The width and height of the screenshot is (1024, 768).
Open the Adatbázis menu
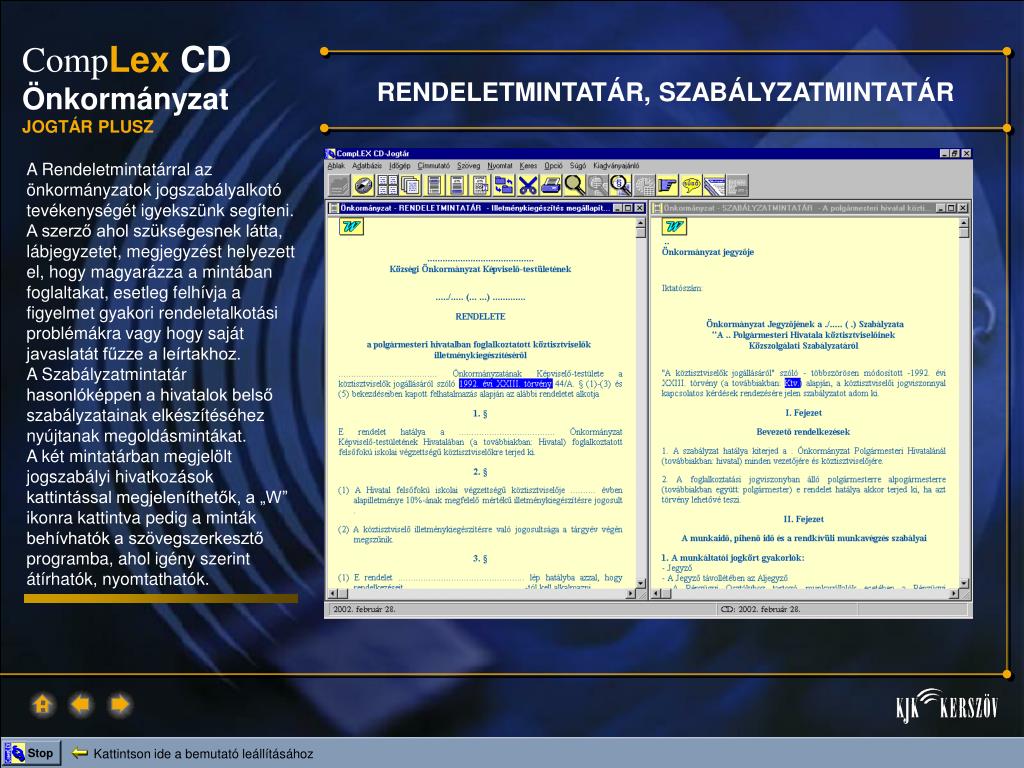(x=367, y=166)
